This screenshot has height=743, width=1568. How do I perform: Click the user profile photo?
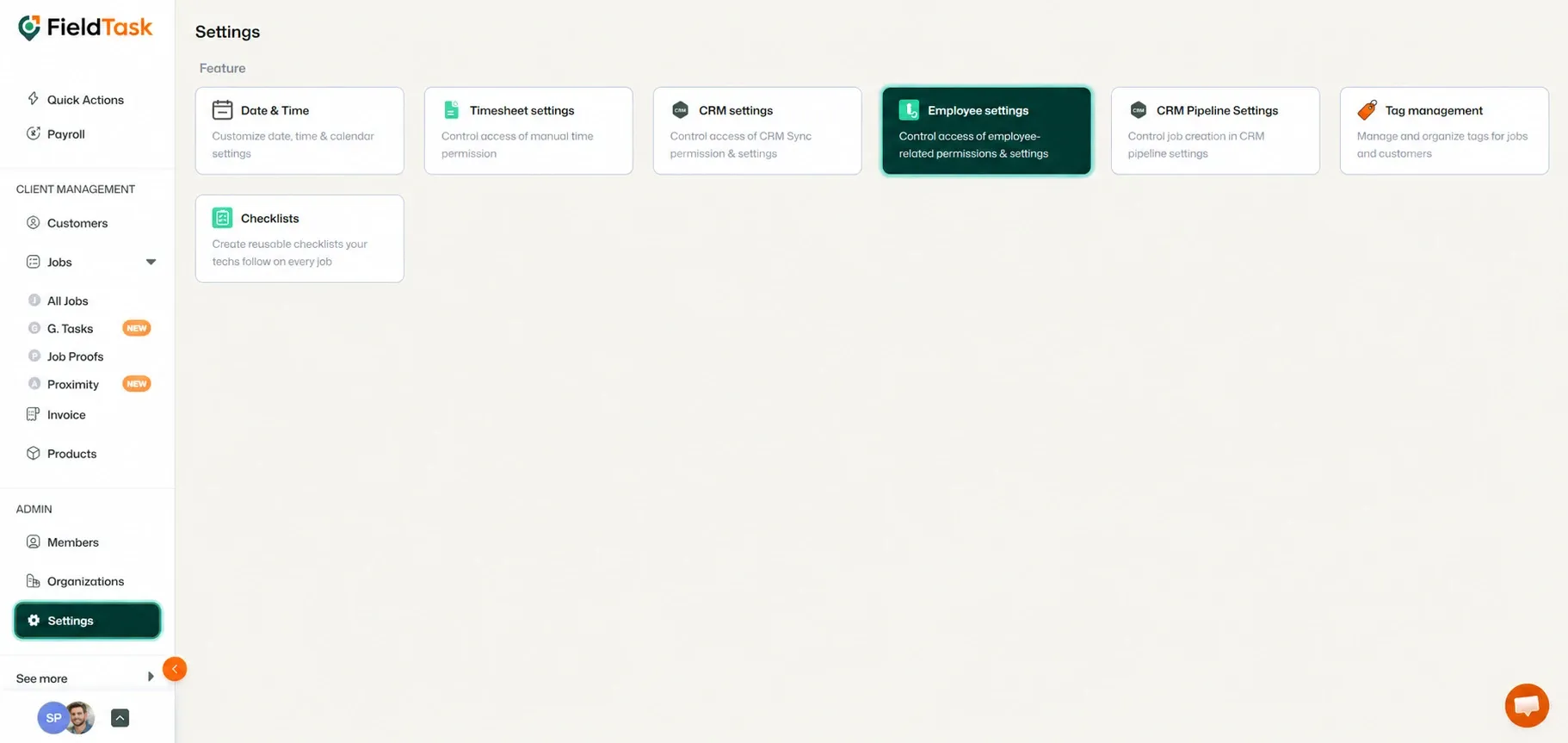[80, 718]
